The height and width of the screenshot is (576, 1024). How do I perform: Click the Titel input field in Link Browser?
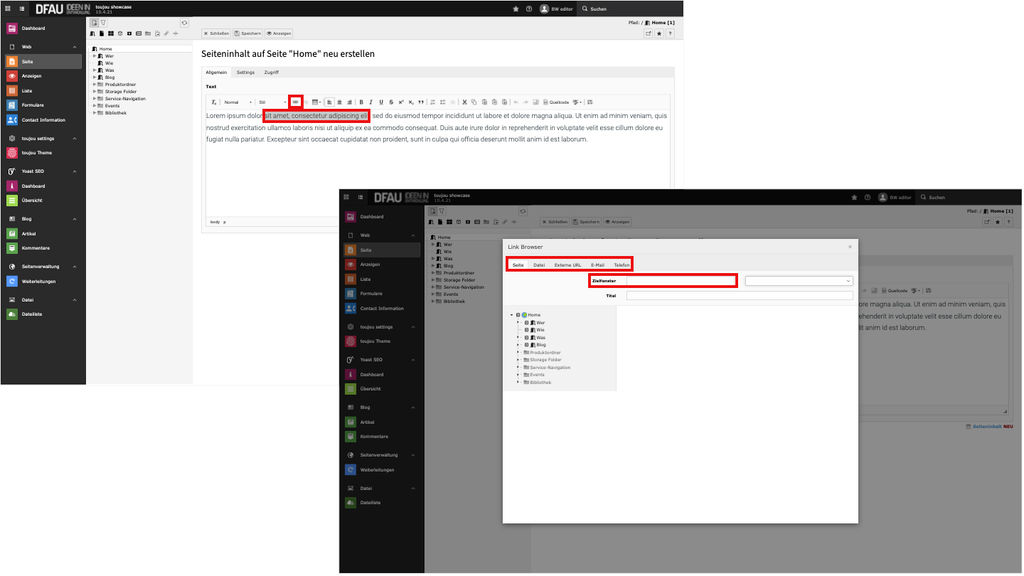(738, 296)
